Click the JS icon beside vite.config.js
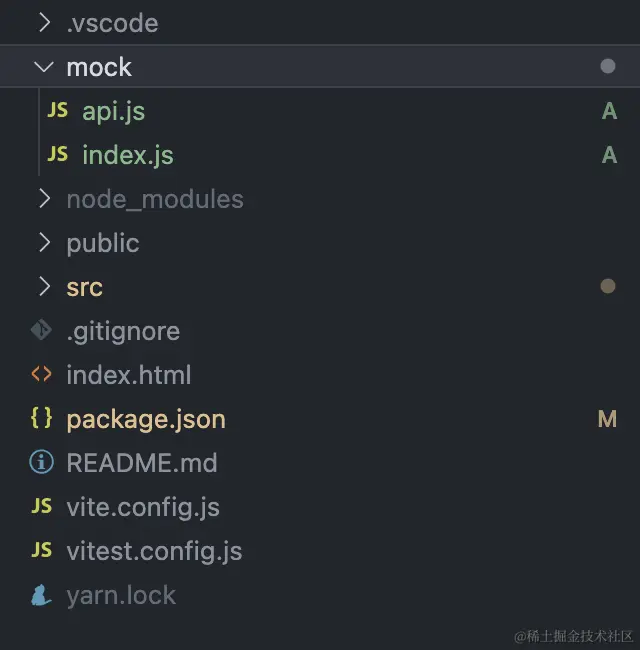Image resolution: width=640 pixels, height=650 pixels. [x=41, y=507]
